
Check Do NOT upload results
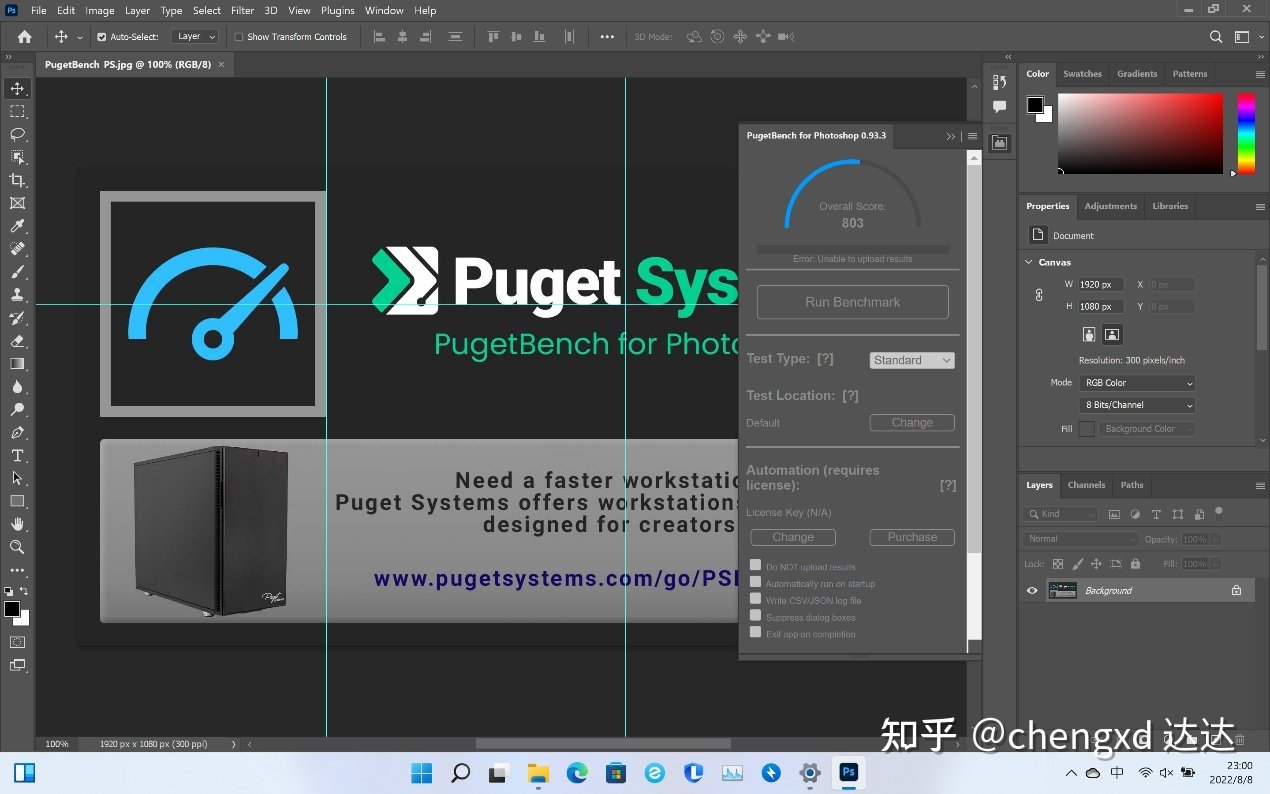tap(756, 565)
